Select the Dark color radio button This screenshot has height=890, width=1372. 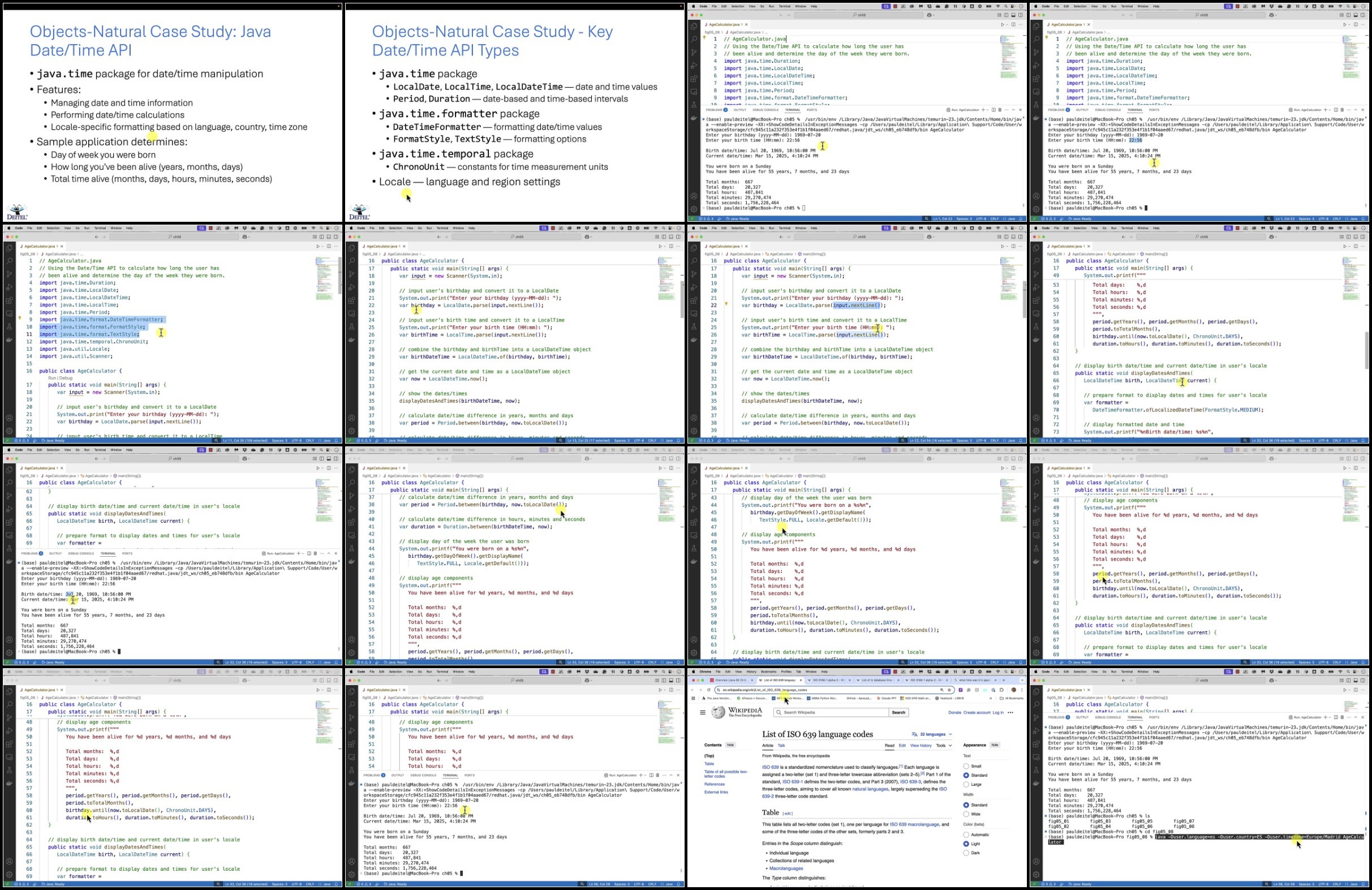point(966,853)
